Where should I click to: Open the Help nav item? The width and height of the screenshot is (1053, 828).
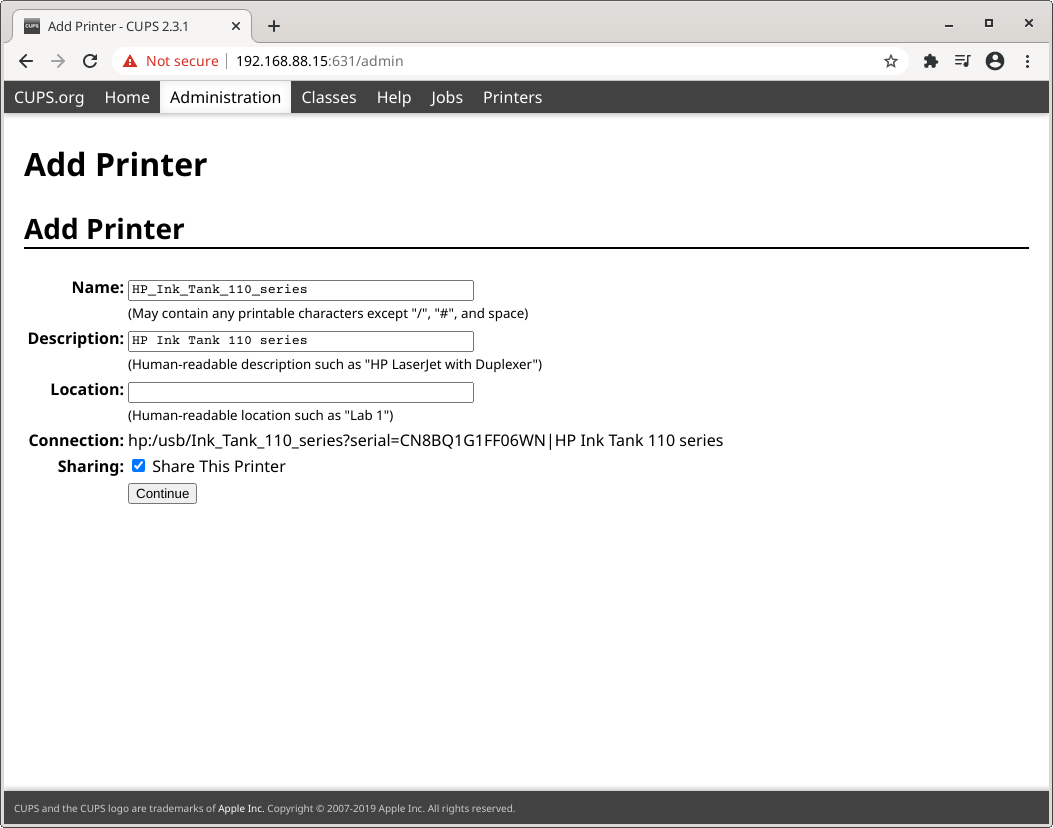394,97
